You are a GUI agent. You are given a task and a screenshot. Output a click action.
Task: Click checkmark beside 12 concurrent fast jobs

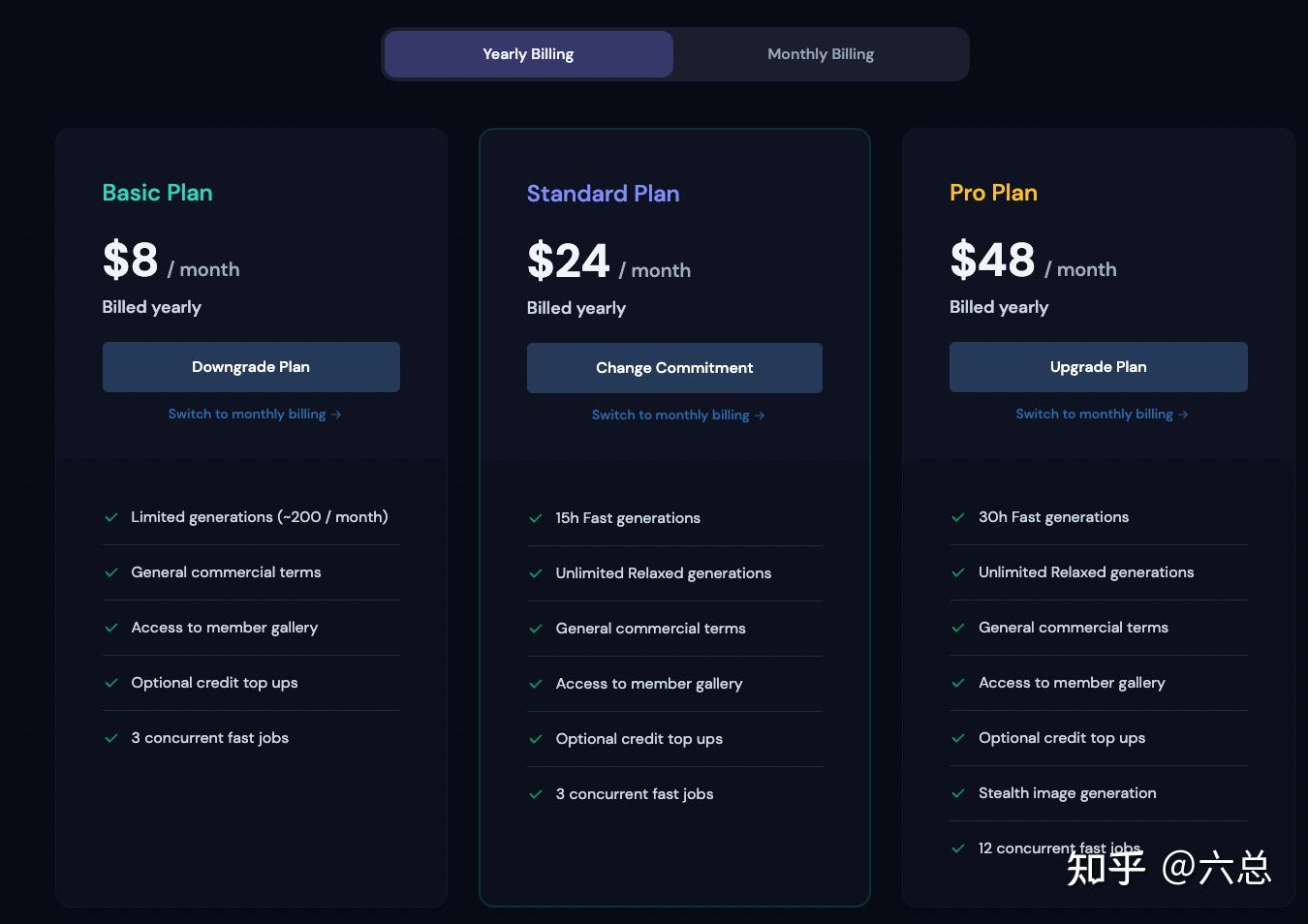(958, 848)
